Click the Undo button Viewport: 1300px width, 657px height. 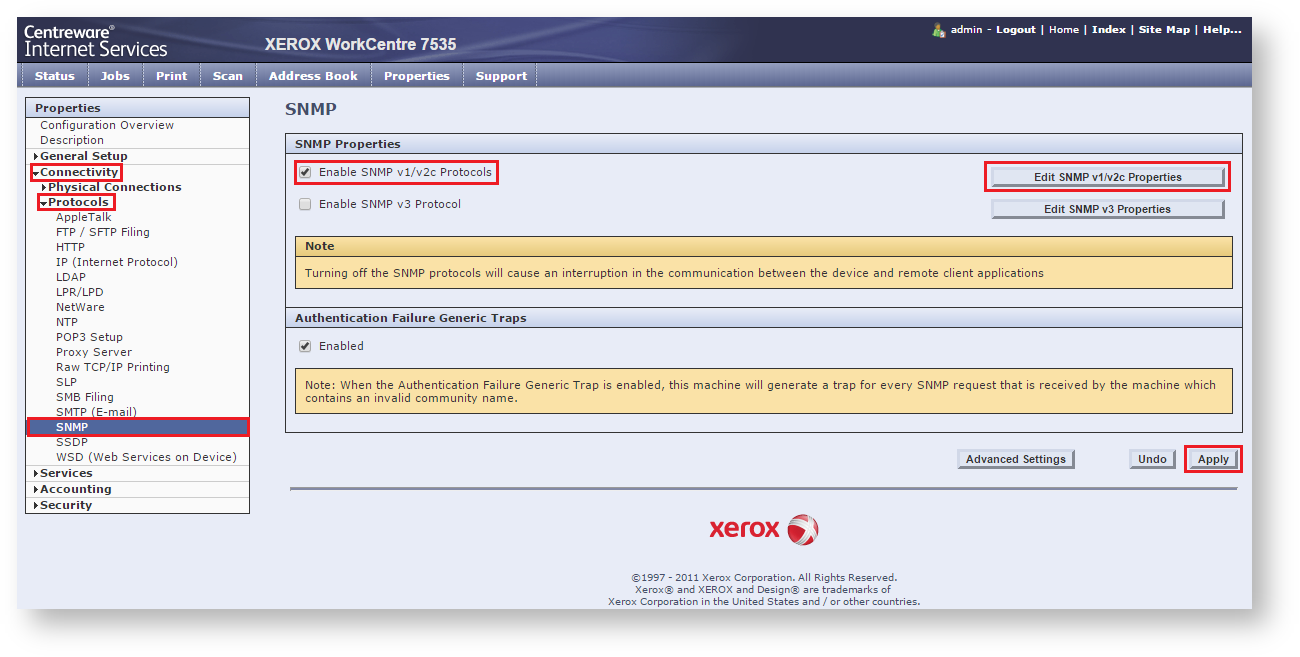coord(1152,459)
